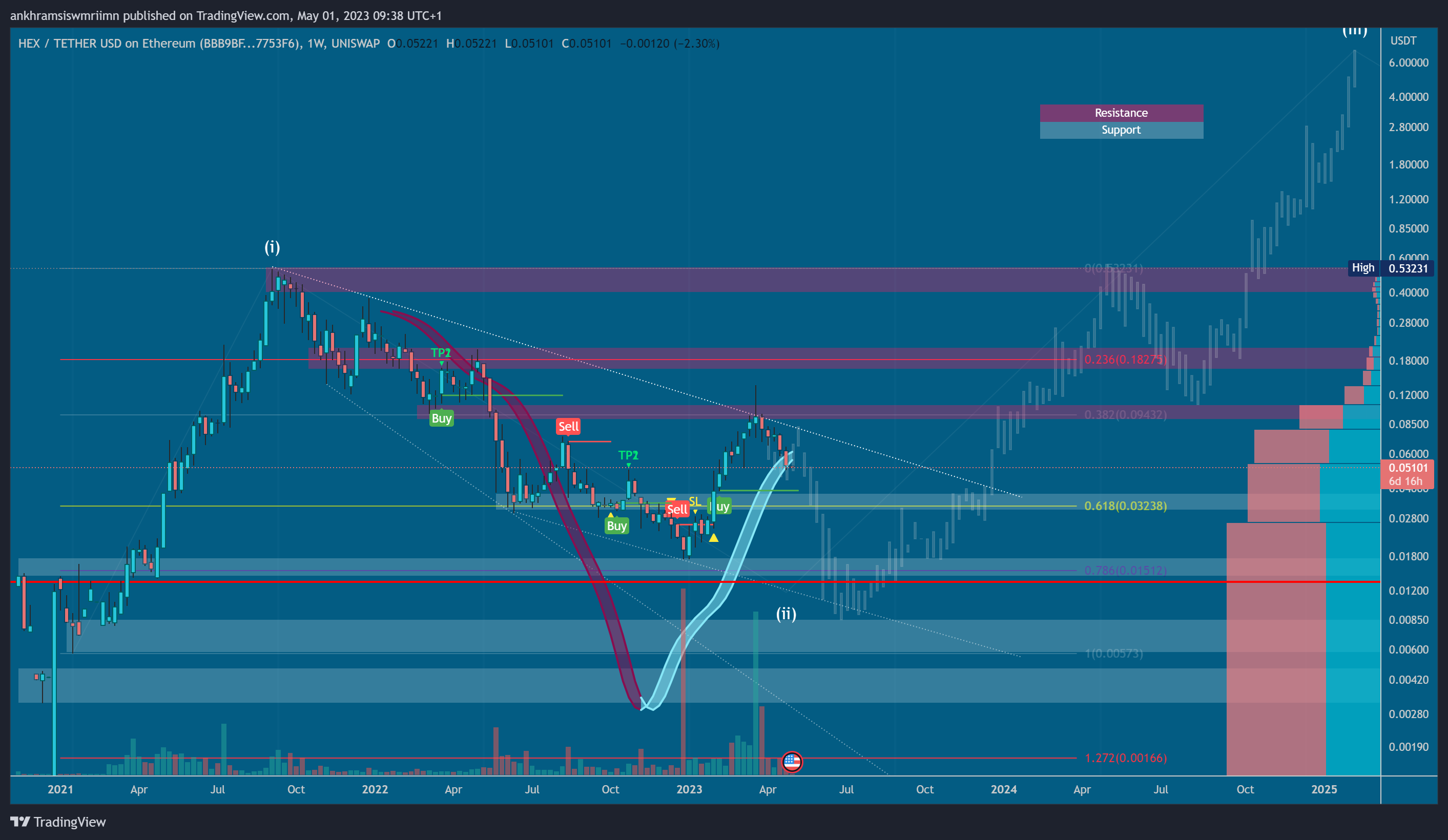Click the wave (i) label at the peak
Viewport: 1448px width, 840px height.
(272, 247)
